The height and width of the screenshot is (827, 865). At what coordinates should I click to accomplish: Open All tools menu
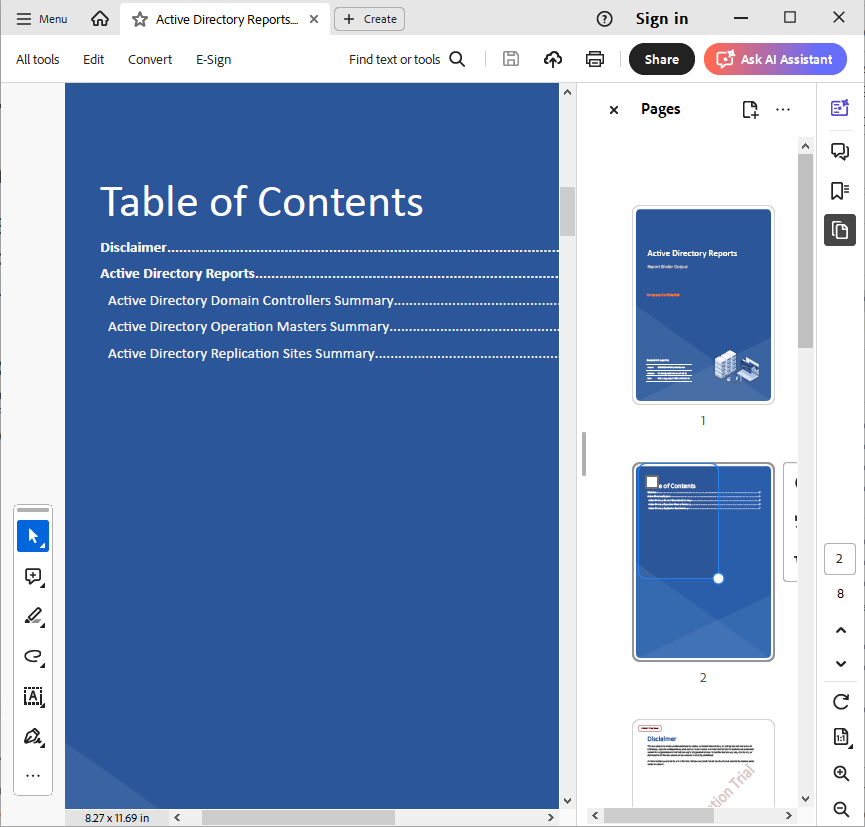(x=38, y=60)
